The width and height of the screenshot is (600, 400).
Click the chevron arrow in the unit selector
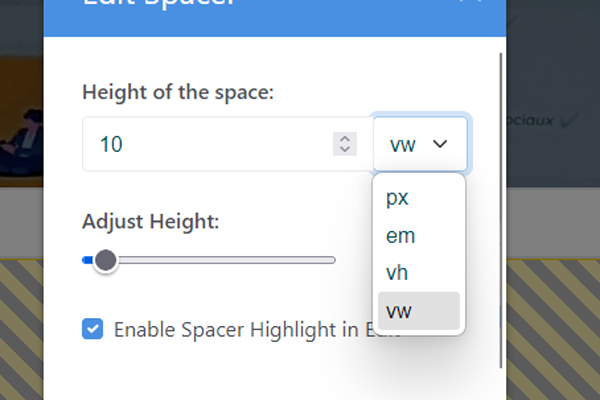440,144
